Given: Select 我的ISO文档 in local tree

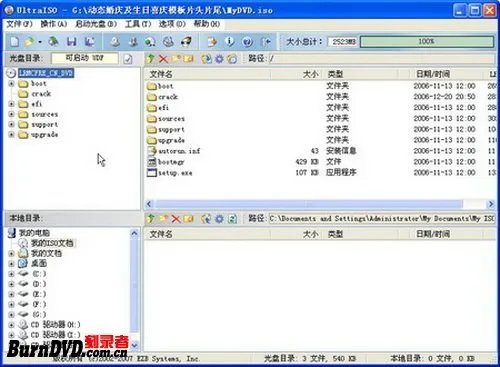Looking at the screenshot, I should [x=52, y=243].
